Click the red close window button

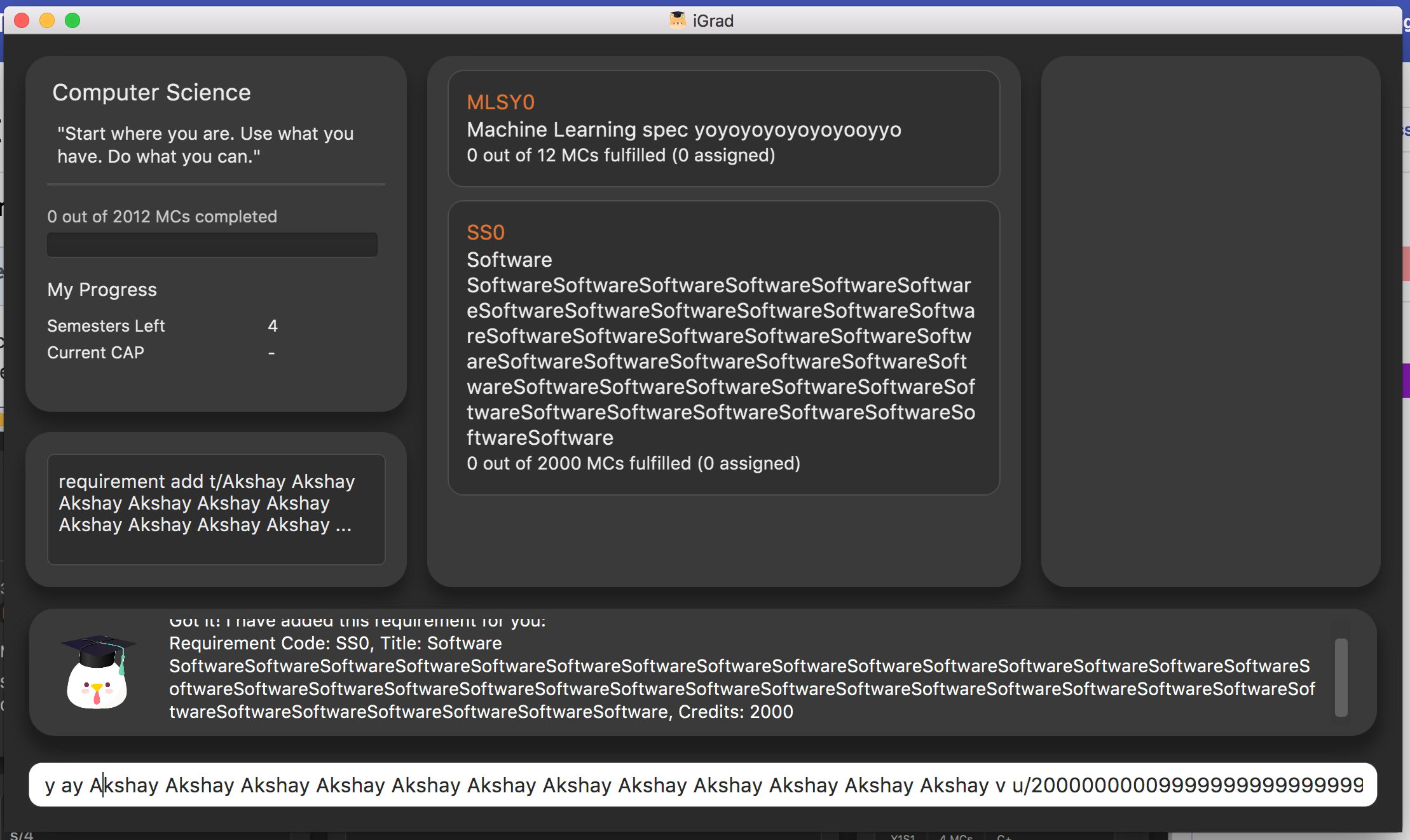tap(22, 20)
